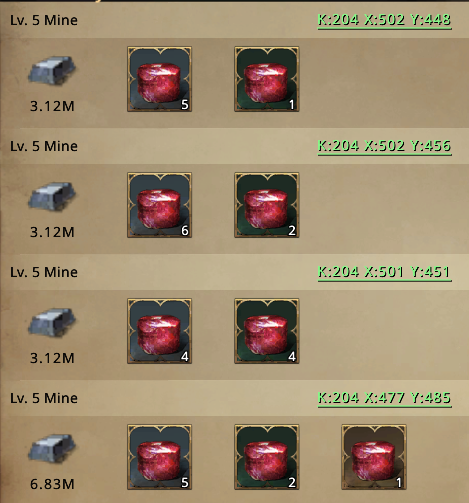The width and height of the screenshot is (469, 503).
Task: Select blue-framed red gem with count 5, first mine
Action: (x=159, y=79)
